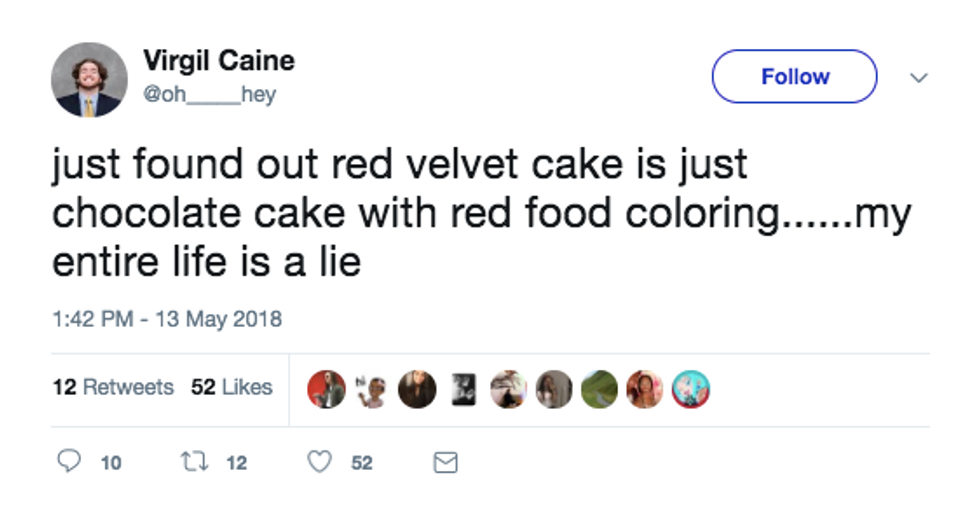Click the tweet text about red velvet cake
980x513 pixels.
(481, 212)
